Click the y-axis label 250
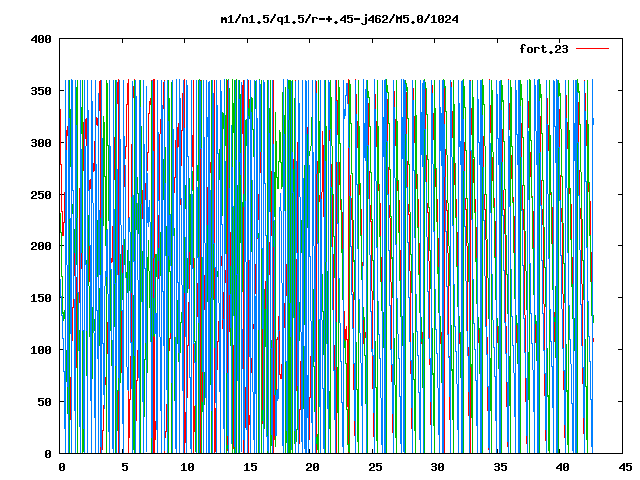This screenshot has height=480, width=640. pos(41,195)
